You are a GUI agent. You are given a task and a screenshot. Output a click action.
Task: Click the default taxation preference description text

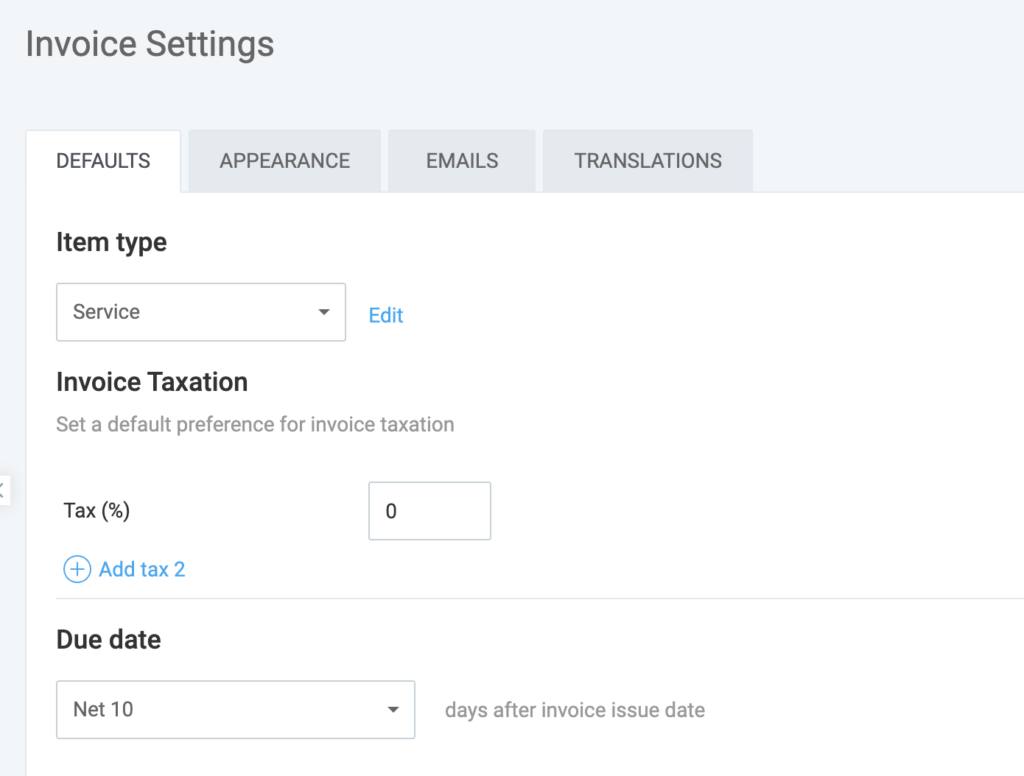[255, 425]
